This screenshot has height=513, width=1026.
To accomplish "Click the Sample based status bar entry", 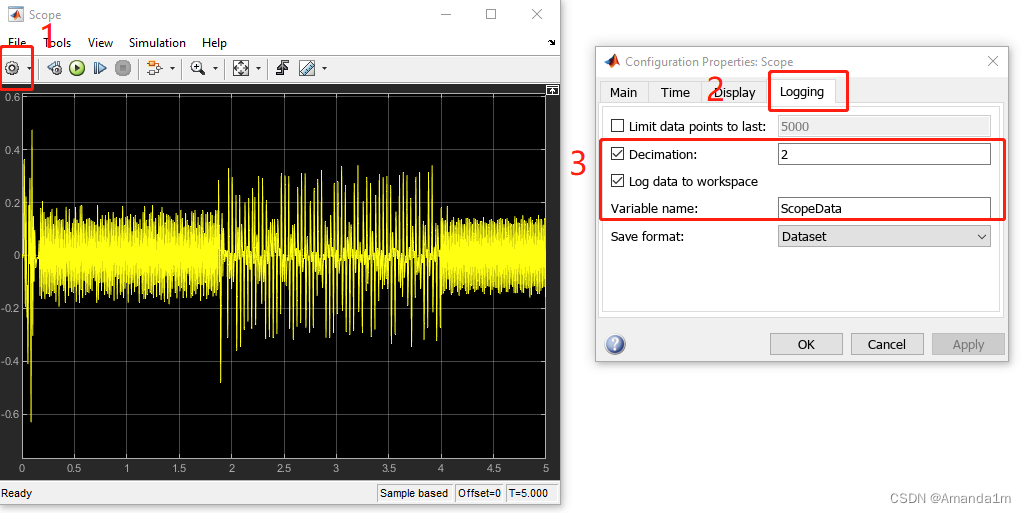I will pos(414,493).
